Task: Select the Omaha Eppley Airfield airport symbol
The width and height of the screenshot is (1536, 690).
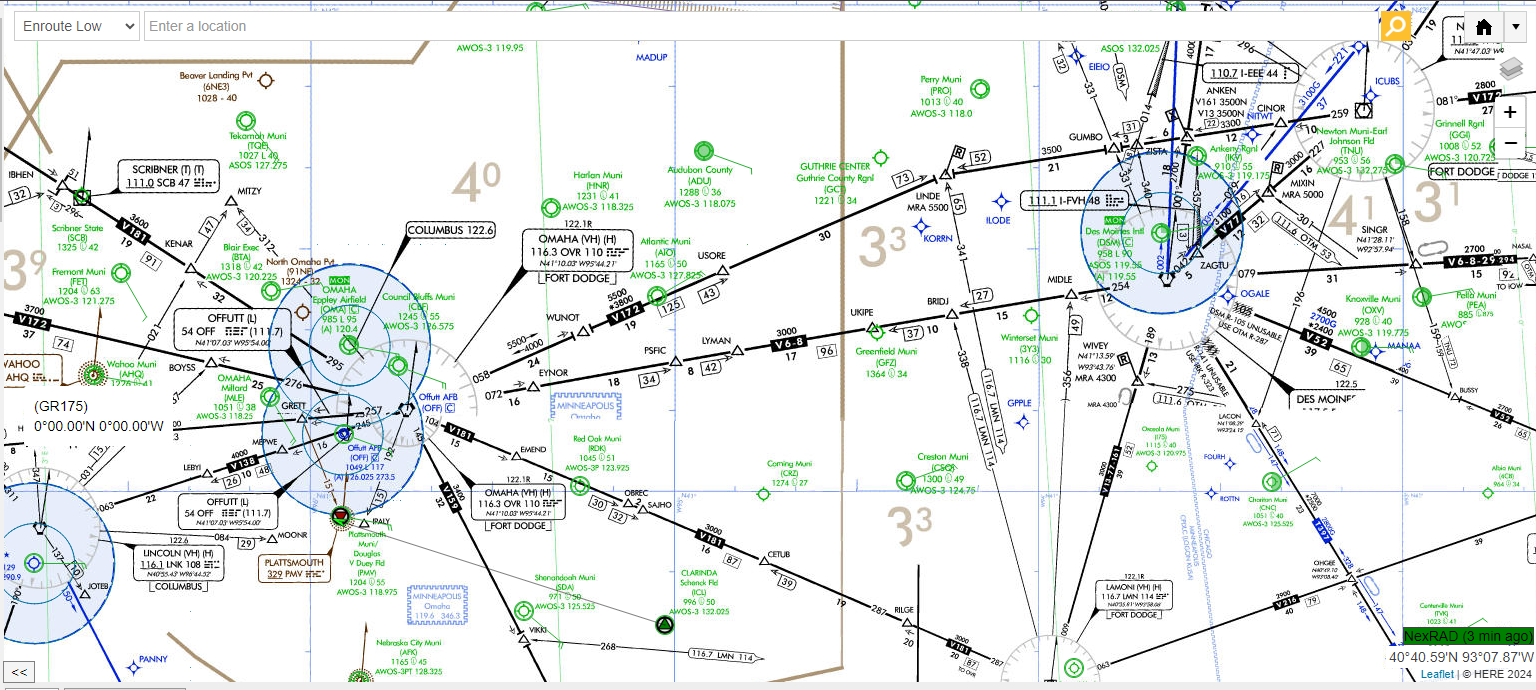Action: click(349, 345)
